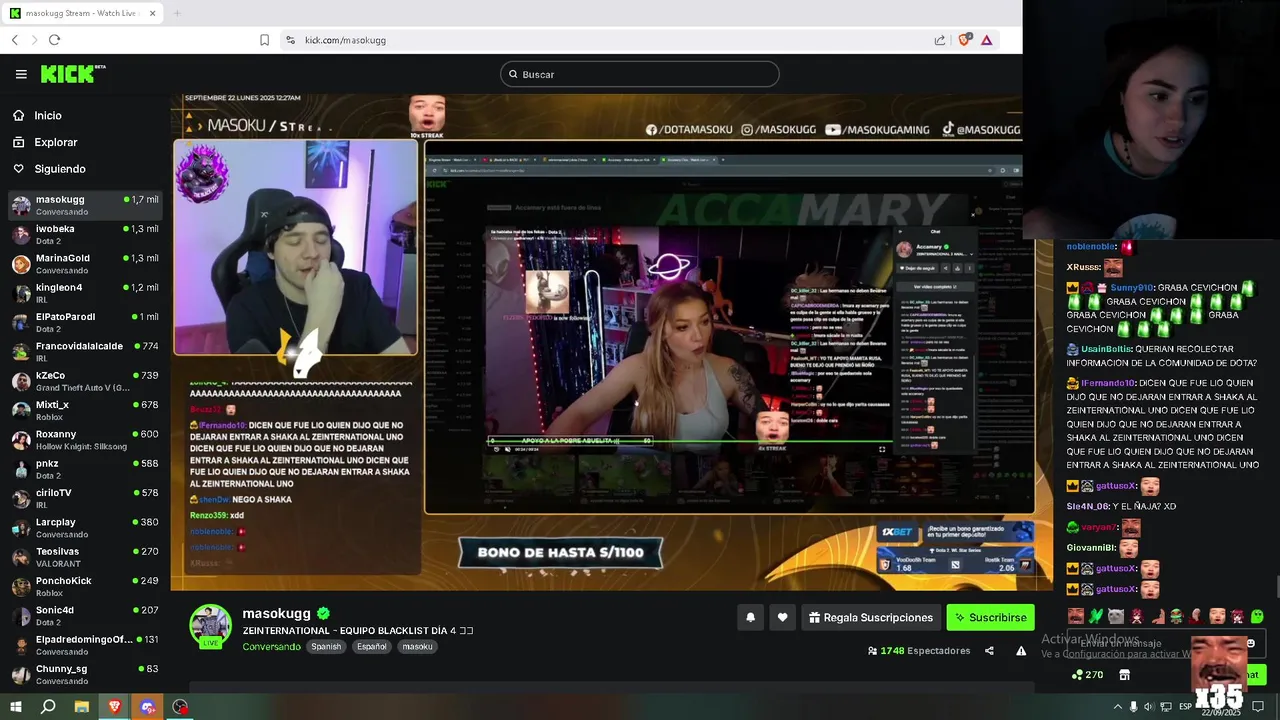Screen dimensions: 1280x720
Task: Select the masokugg Stream browser tab
Action: pos(80,13)
